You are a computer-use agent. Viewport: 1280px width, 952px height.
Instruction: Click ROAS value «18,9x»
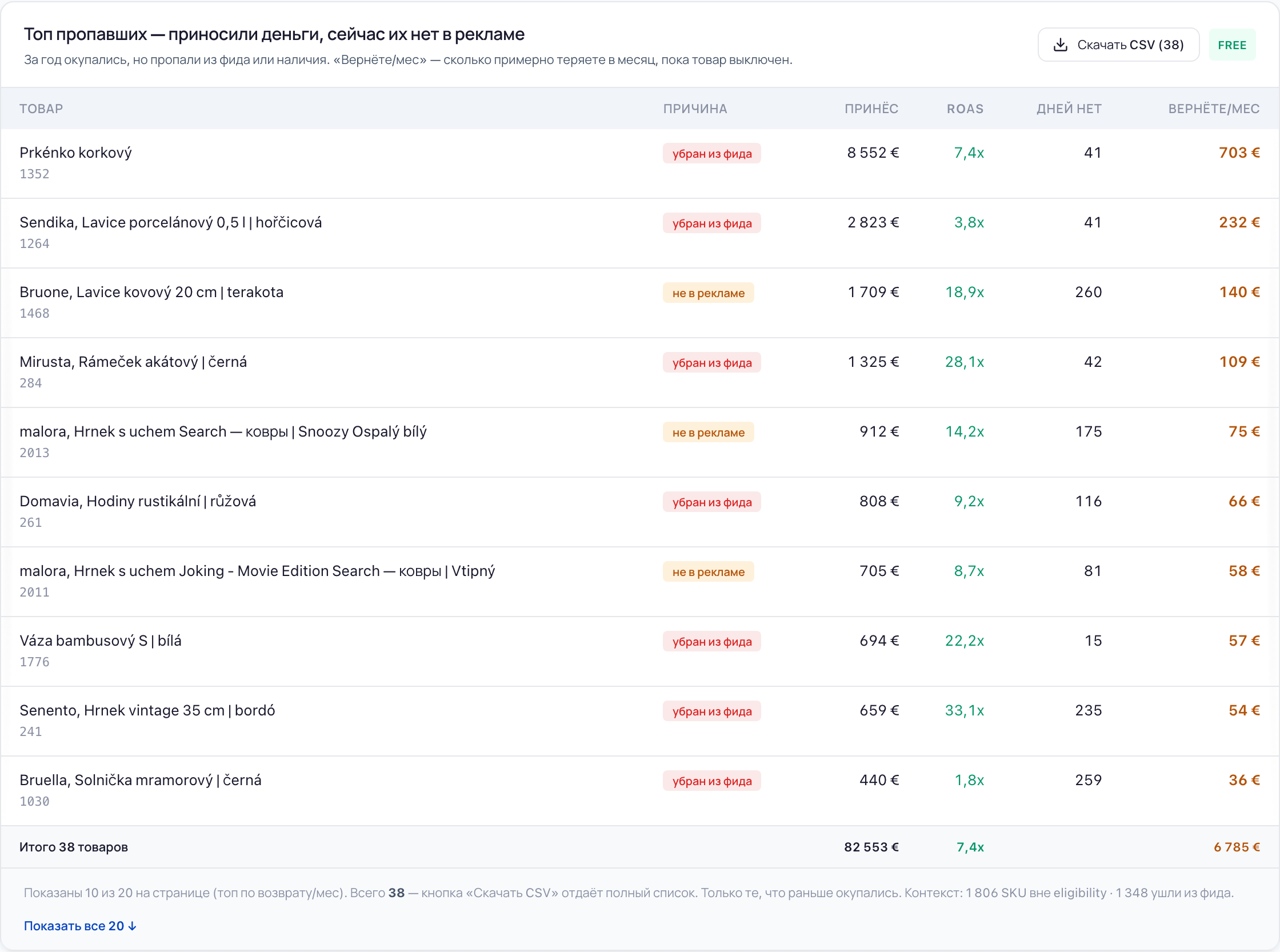pos(964,292)
